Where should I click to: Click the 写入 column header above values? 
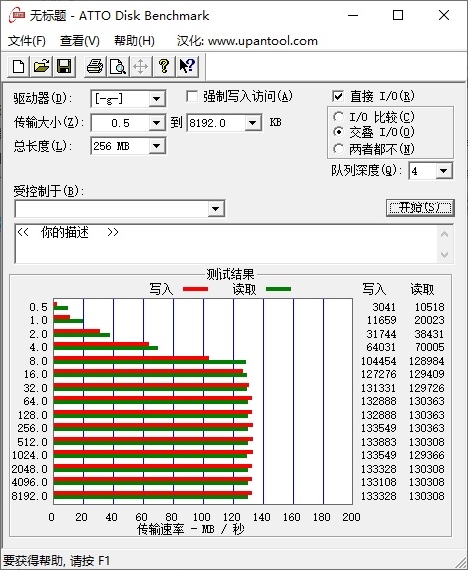374,289
